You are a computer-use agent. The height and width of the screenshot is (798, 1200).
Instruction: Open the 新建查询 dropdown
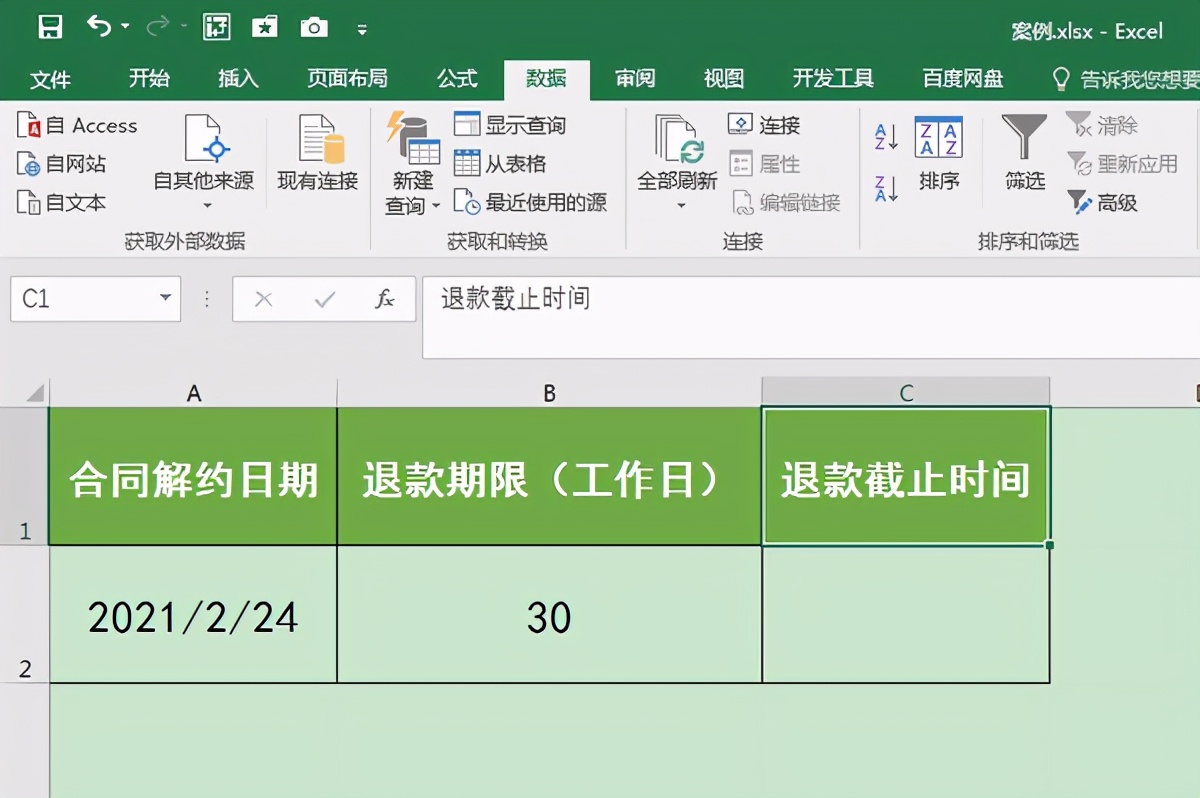tap(413, 164)
